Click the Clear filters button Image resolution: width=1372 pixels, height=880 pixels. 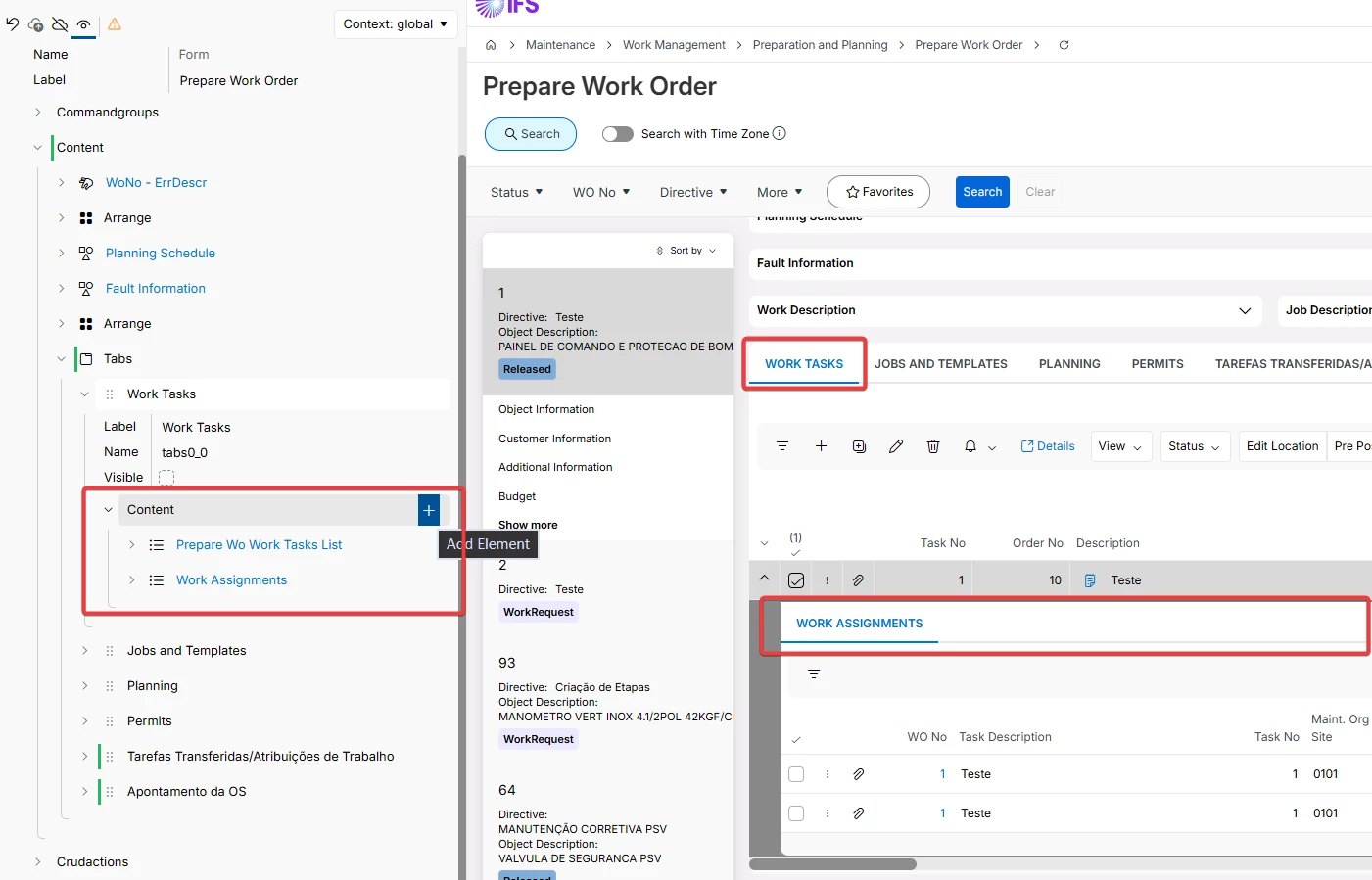coord(1040,192)
